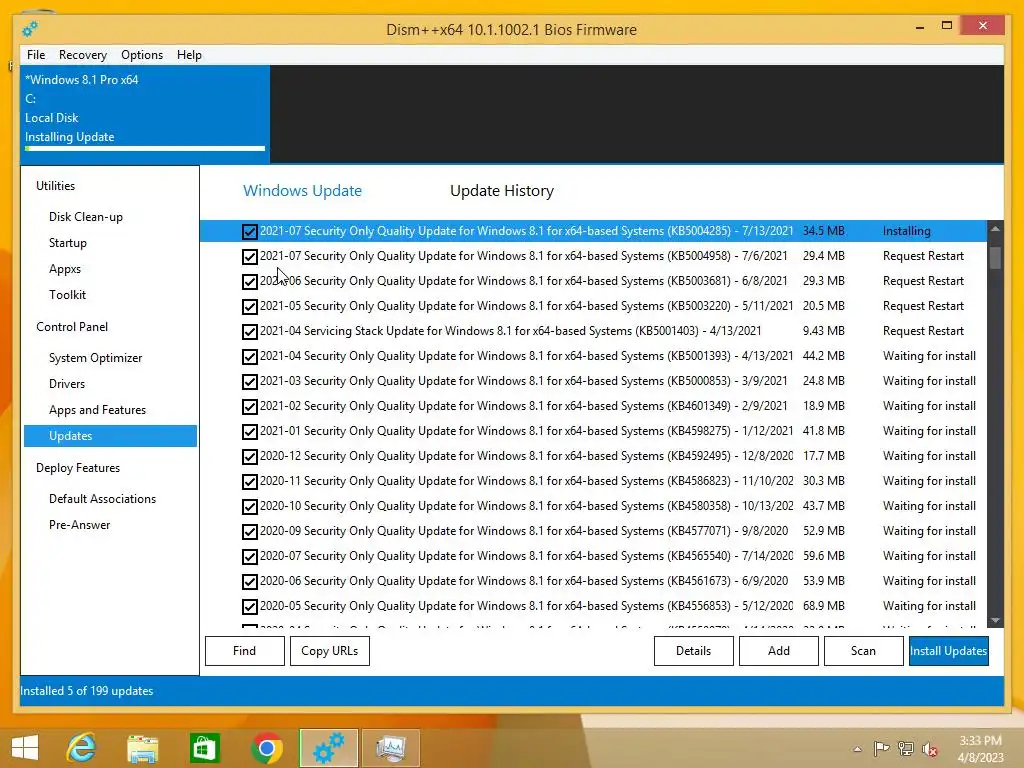
Task: Select the Windows 8.1 Pro x64 image tile
Action: [x=145, y=114]
